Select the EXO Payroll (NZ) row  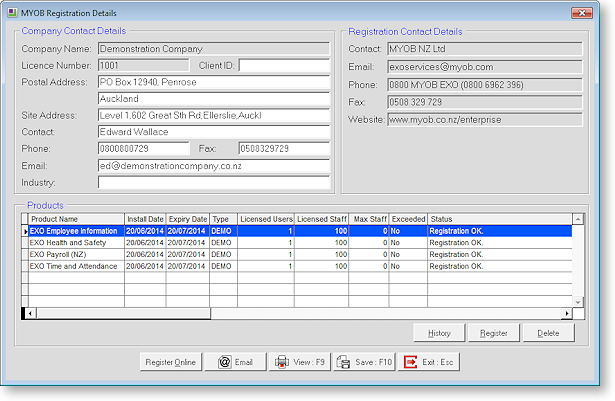(x=300, y=255)
